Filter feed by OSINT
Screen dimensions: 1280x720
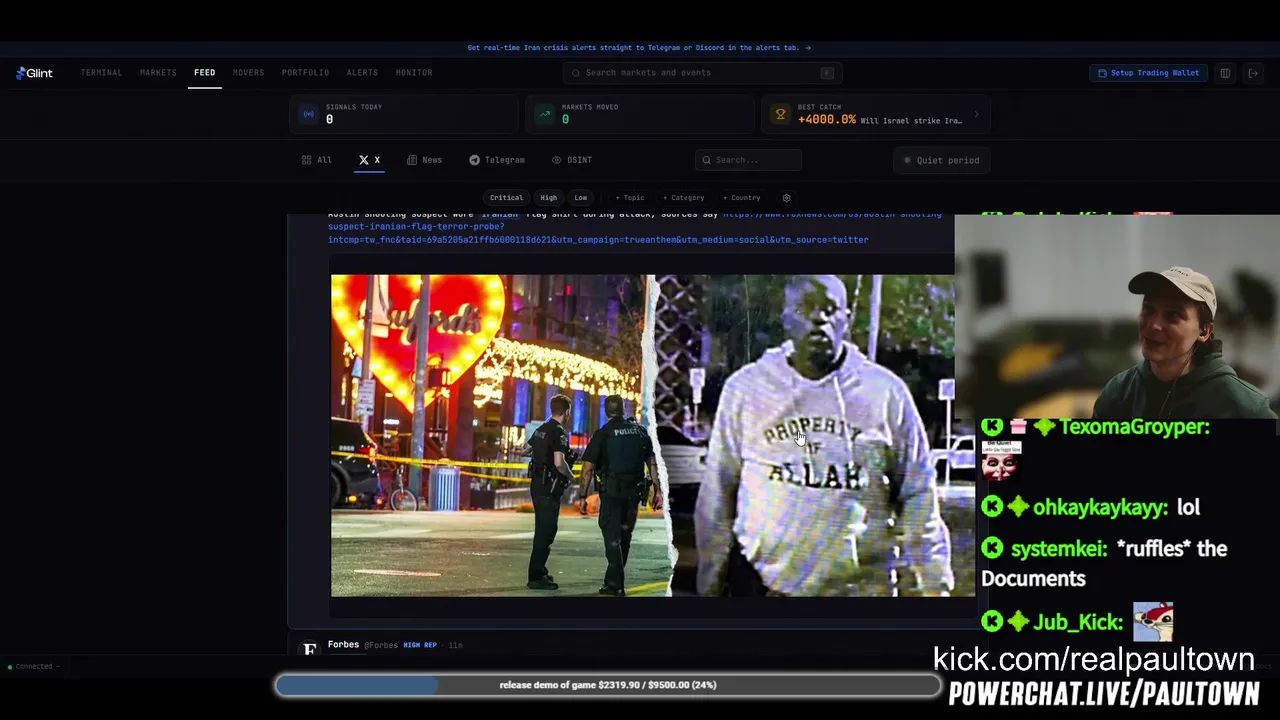click(572, 160)
